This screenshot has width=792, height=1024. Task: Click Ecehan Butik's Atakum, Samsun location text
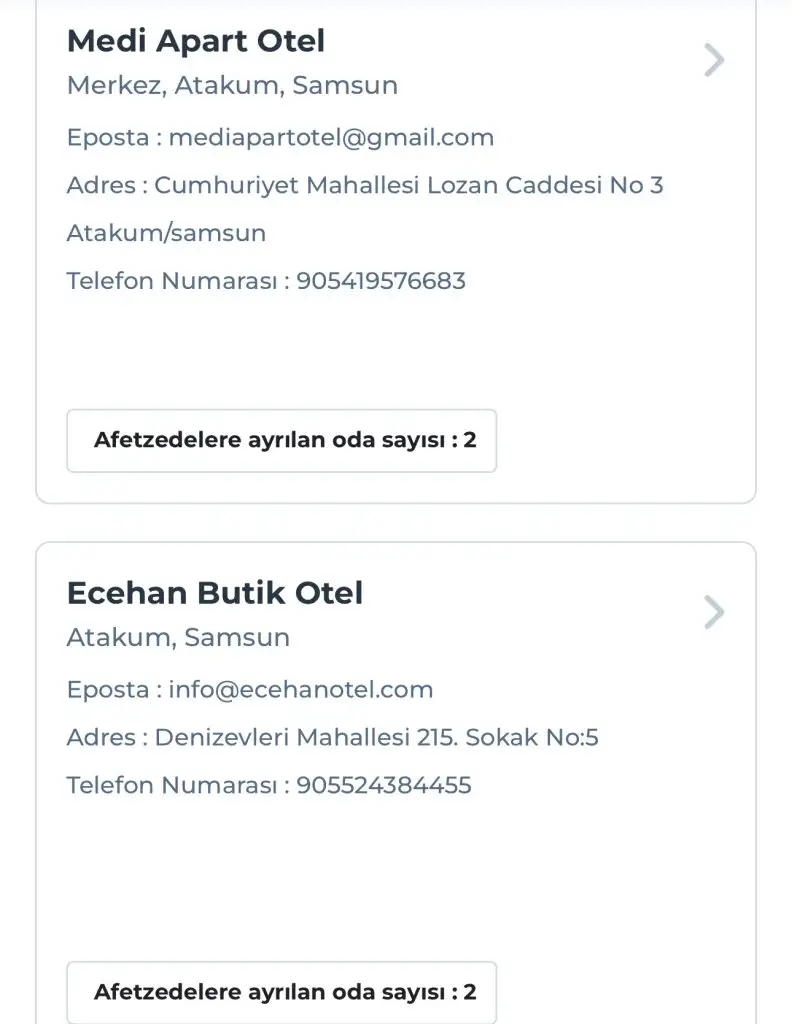(x=178, y=637)
